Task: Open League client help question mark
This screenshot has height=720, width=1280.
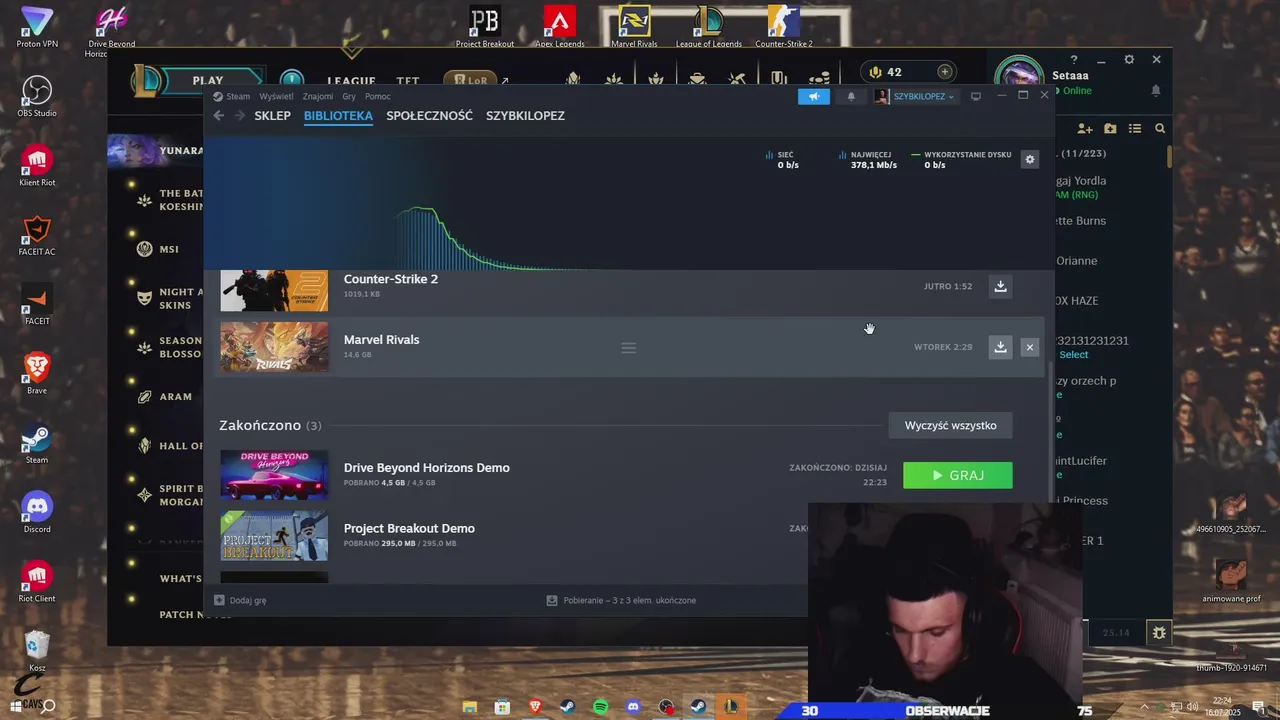Action: coord(1074,60)
